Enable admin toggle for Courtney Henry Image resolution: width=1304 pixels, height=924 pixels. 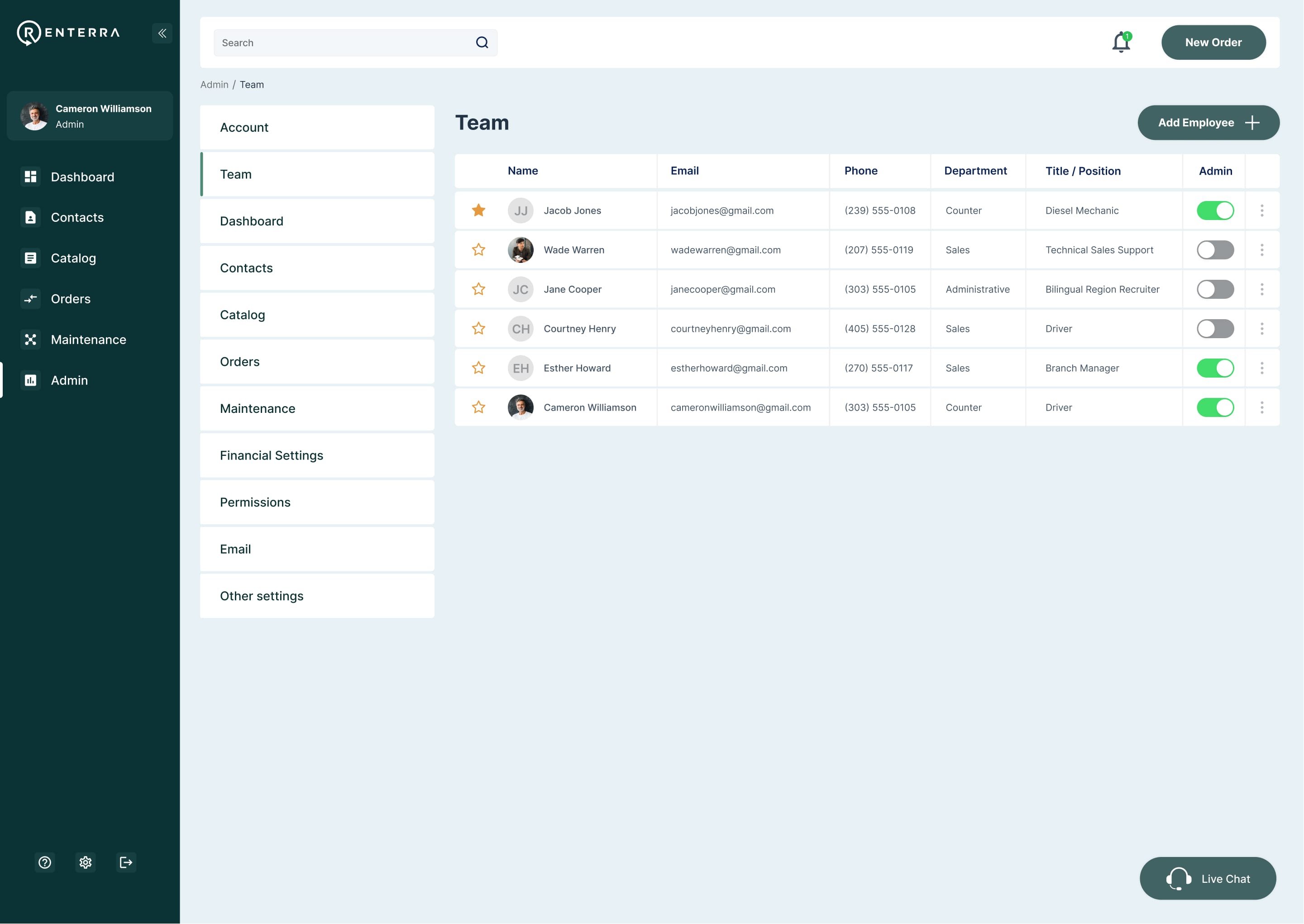pyautogui.click(x=1215, y=329)
